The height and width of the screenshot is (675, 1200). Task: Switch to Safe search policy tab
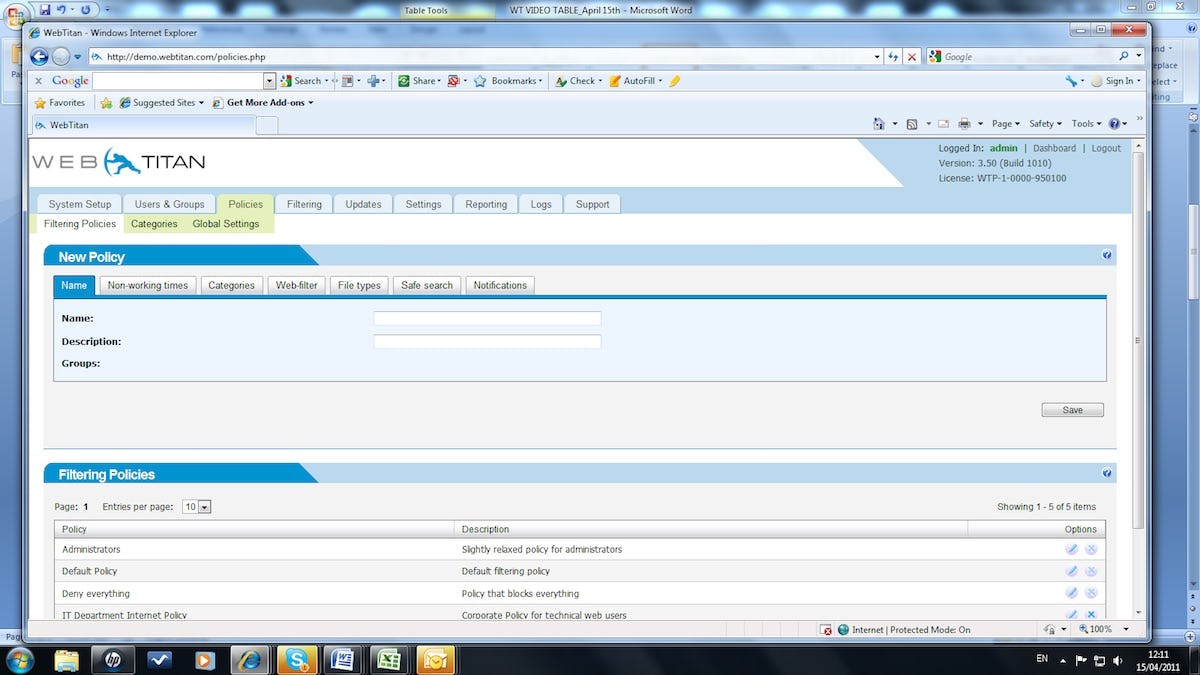coord(427,285)
